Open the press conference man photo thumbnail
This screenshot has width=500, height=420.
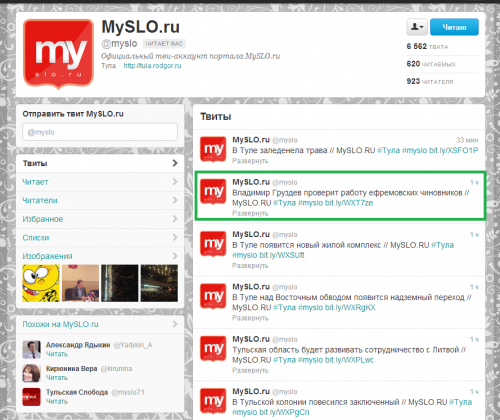coord(80,283)
